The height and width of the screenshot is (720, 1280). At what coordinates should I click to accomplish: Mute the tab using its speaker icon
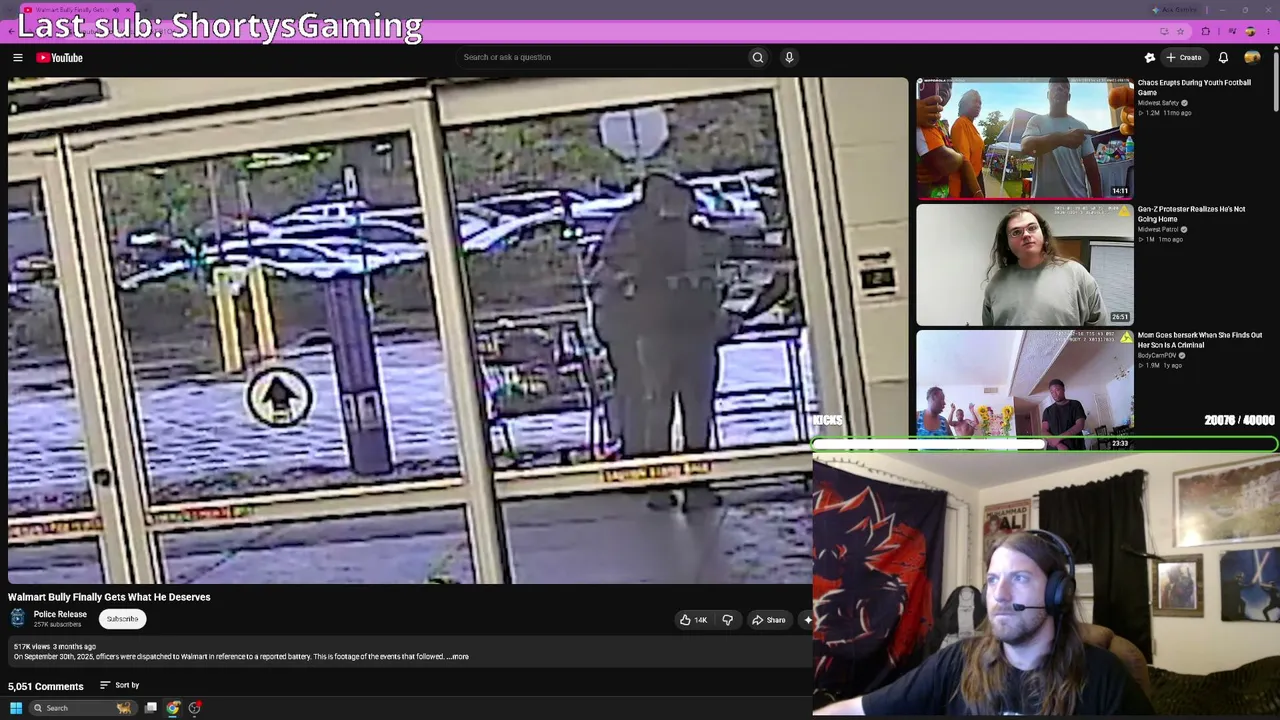(x=114, y=9)
